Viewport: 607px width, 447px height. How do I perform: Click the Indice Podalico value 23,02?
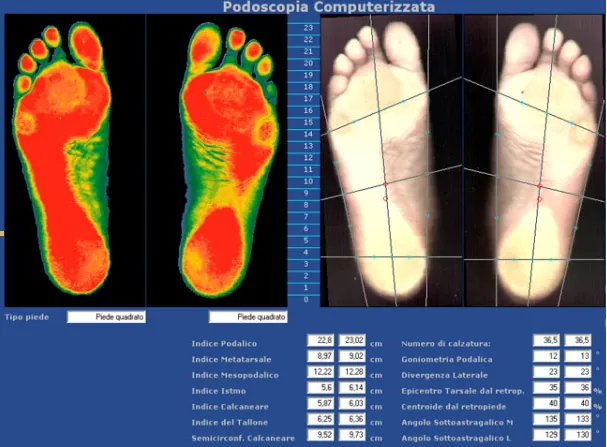354,341
